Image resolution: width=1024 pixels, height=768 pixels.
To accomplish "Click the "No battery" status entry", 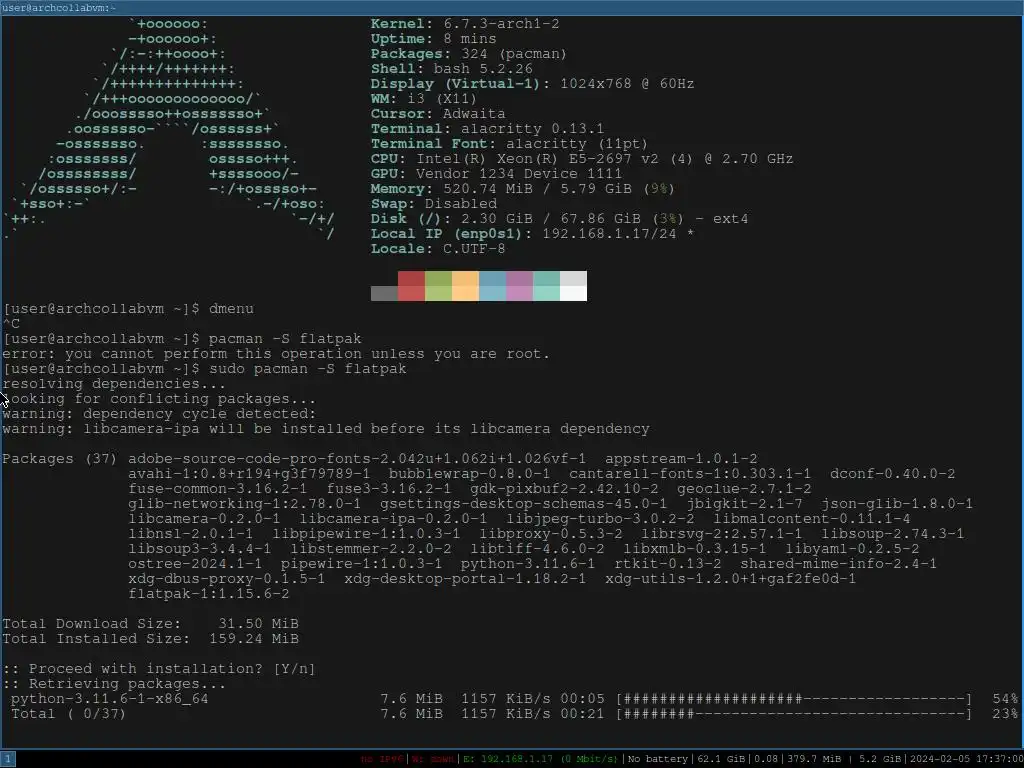I will tap(658, 759).
